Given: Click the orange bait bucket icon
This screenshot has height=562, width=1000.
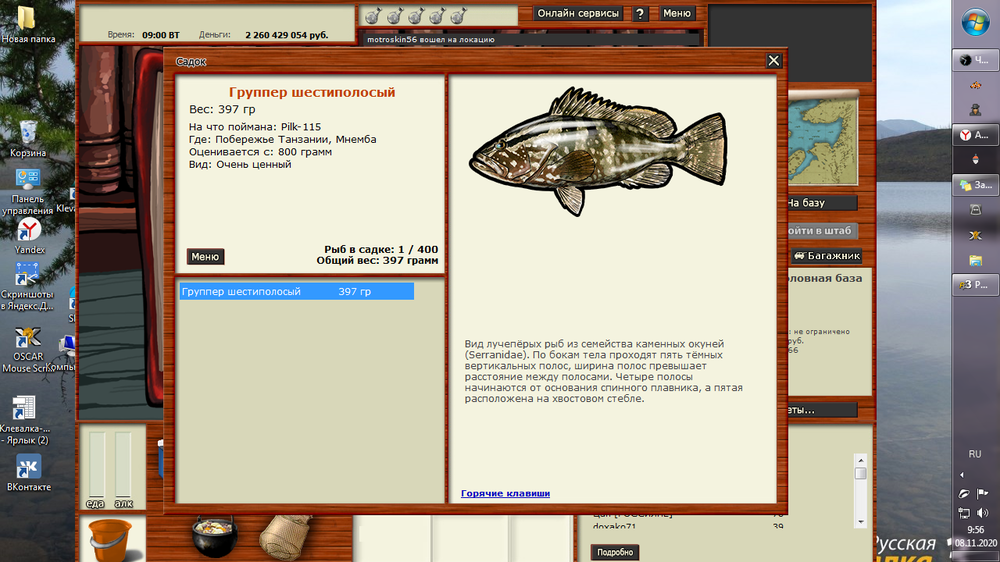Looking at the screenshot, I should coord(111,540).
